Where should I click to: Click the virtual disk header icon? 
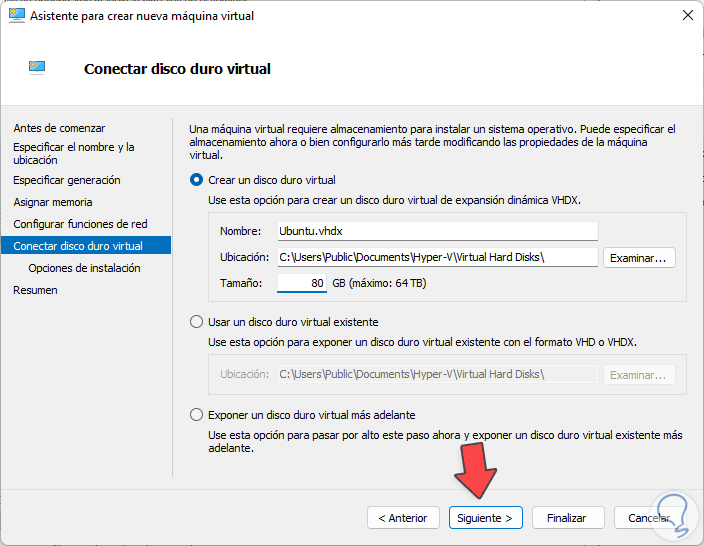click(x=38, y=68)
